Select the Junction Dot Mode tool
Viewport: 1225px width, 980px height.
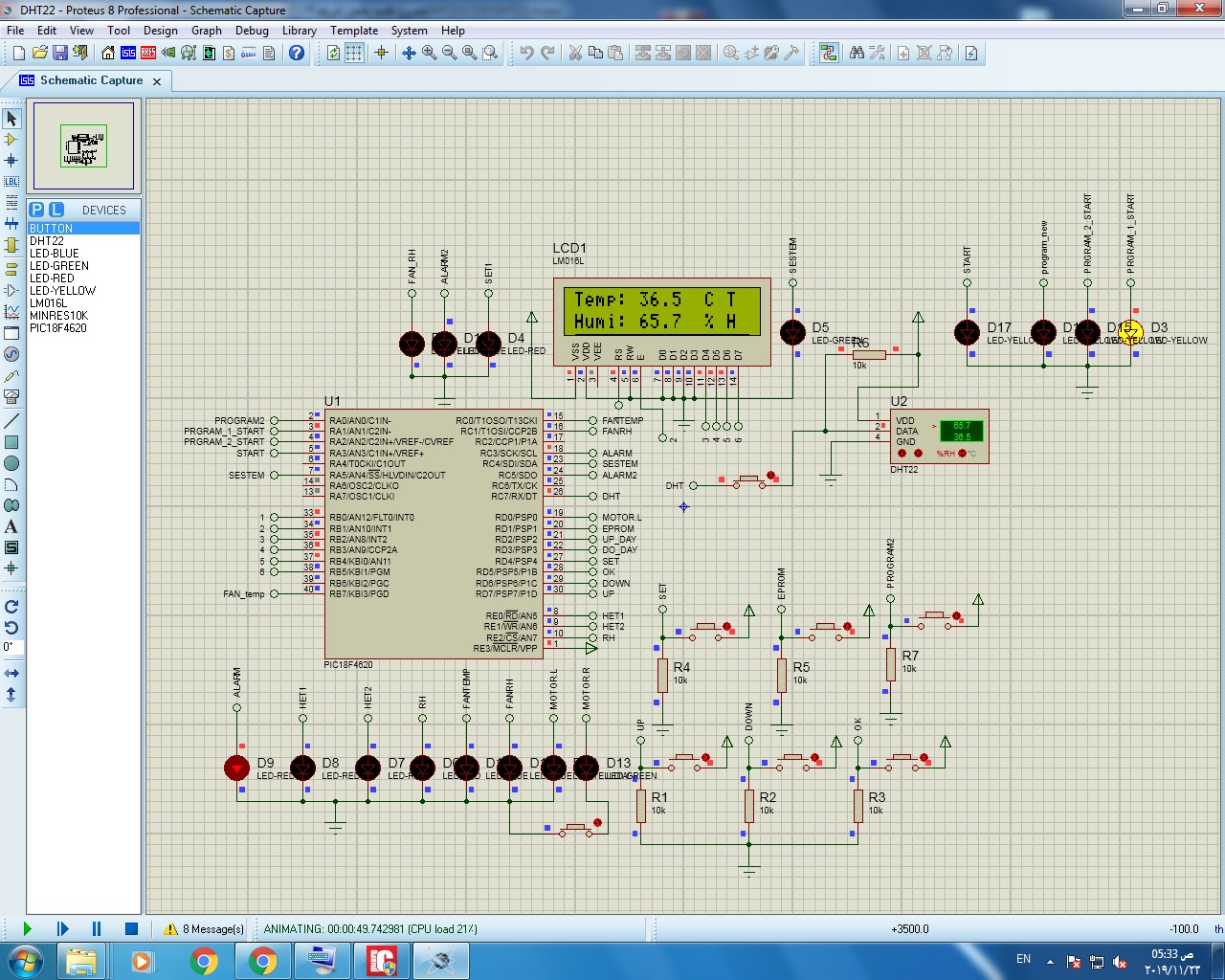pyautogui.click(x=11, y=161)
